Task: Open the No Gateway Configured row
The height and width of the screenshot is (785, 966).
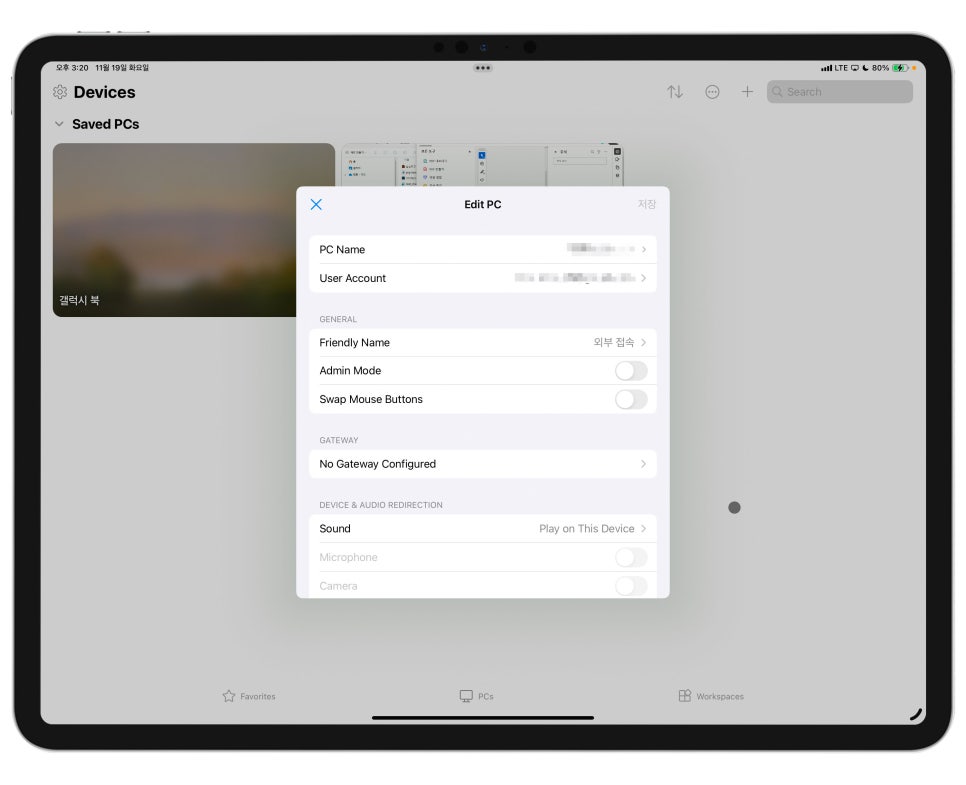Action: click(482, 464)
